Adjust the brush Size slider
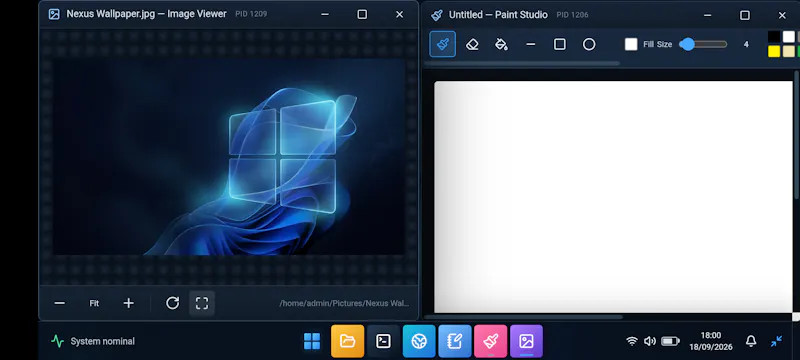The width and height of the screenshot is (800, 360). coord(703,44)
